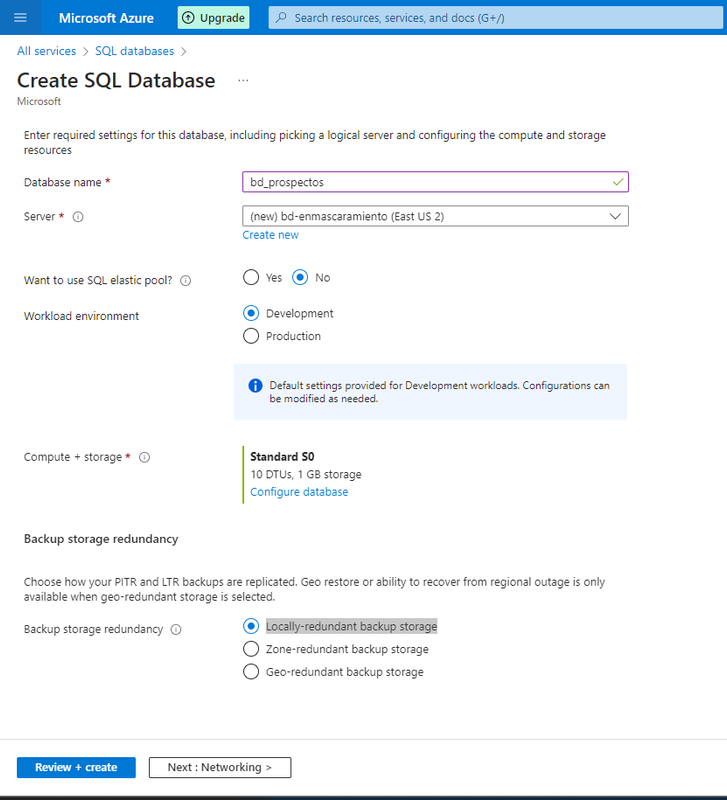
Task: Click the upgrade arrow icon
Action: (x=188, y=18)
